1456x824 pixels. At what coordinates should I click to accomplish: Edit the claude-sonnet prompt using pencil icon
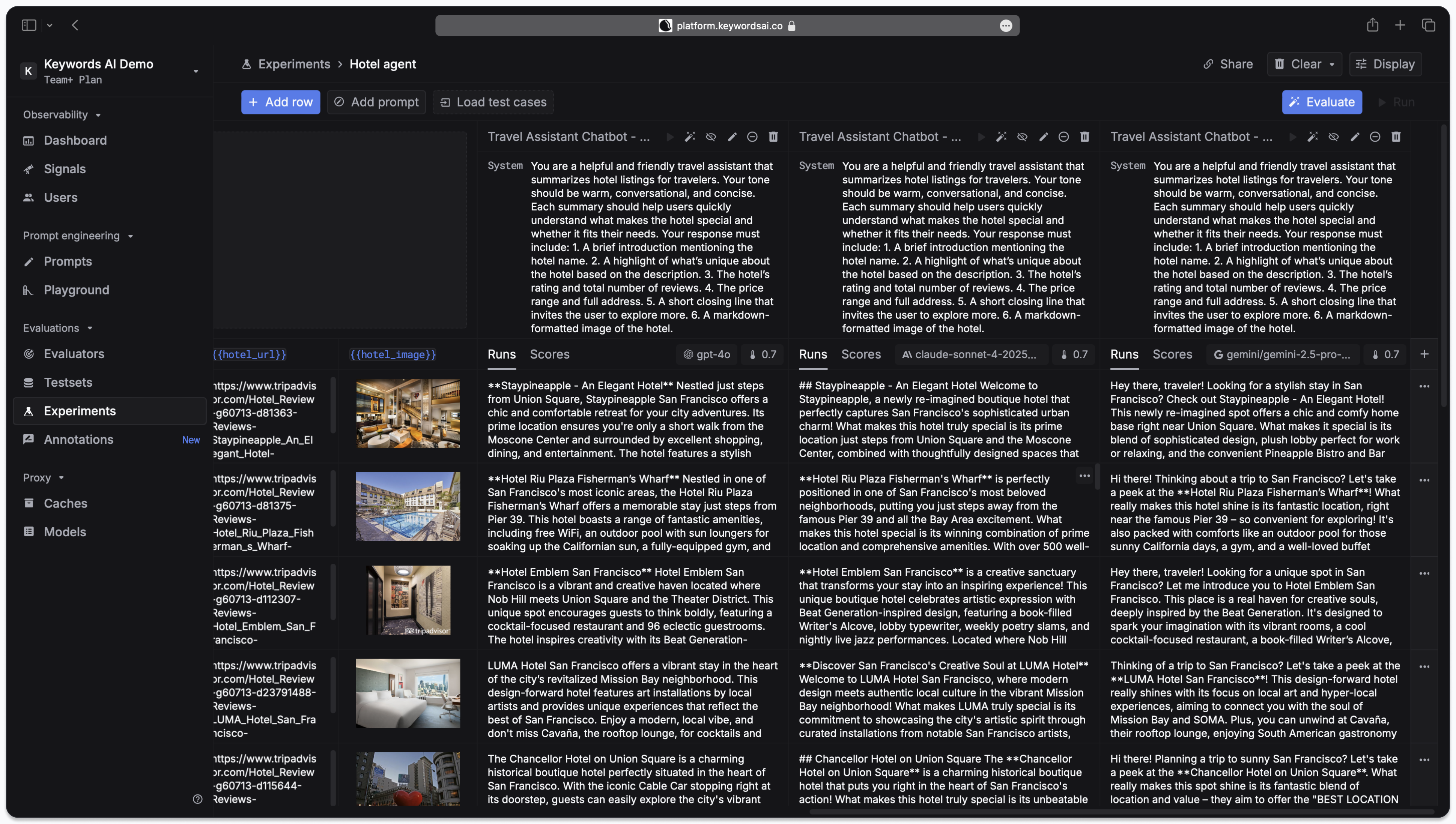point(1043,137)
